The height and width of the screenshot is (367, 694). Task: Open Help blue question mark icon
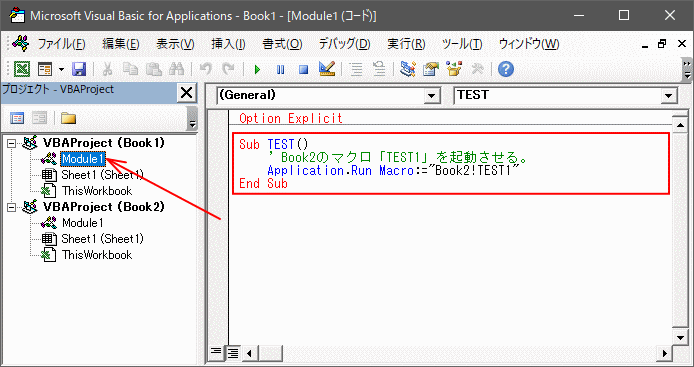[x=506, y=69]
